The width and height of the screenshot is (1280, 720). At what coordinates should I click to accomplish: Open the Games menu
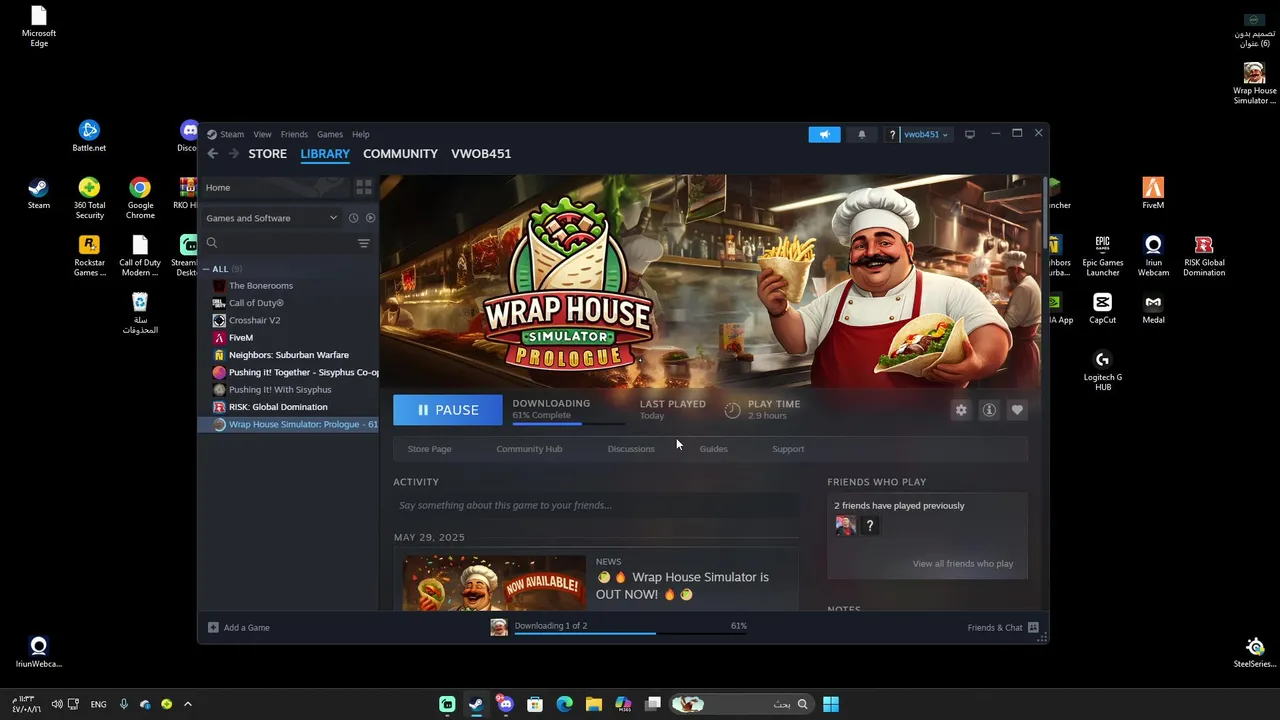tap(330, 134)
